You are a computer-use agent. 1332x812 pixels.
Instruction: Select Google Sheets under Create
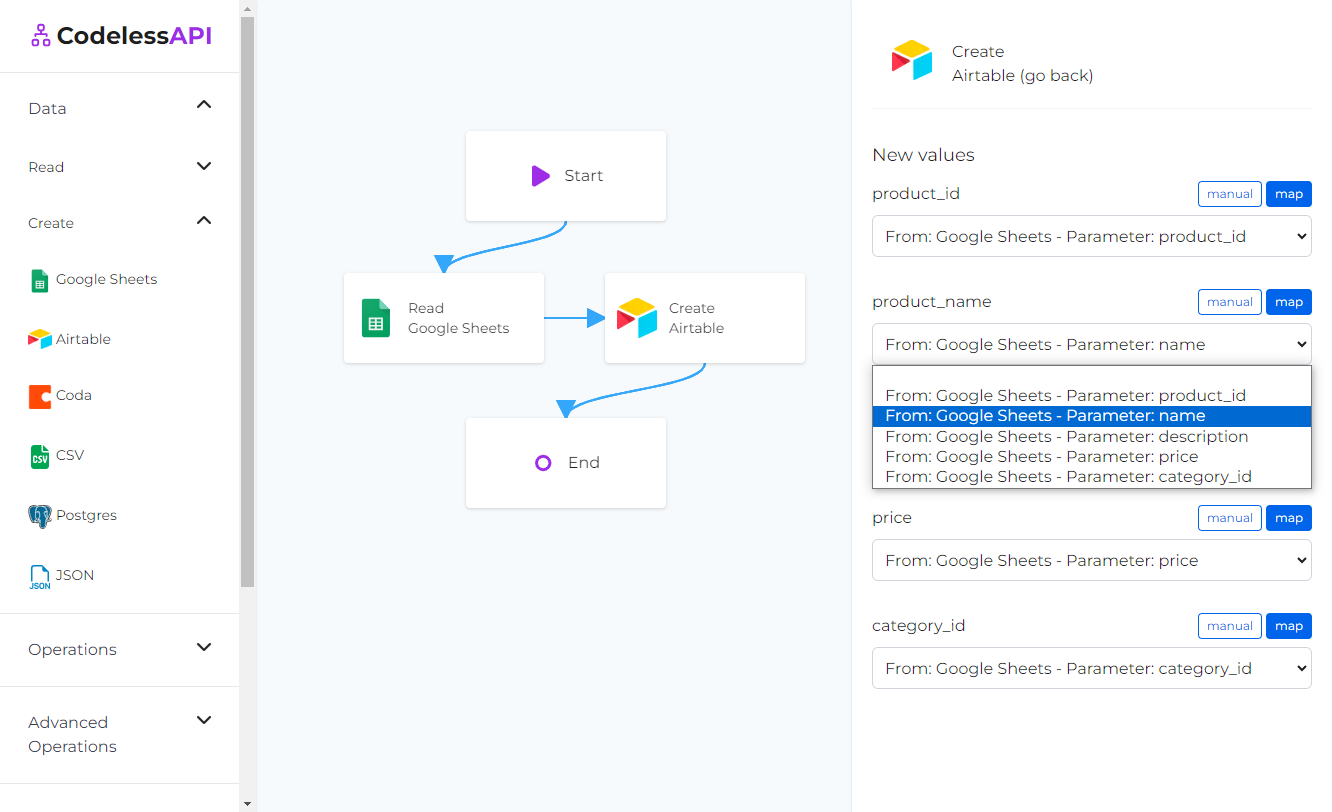point(106,280)
